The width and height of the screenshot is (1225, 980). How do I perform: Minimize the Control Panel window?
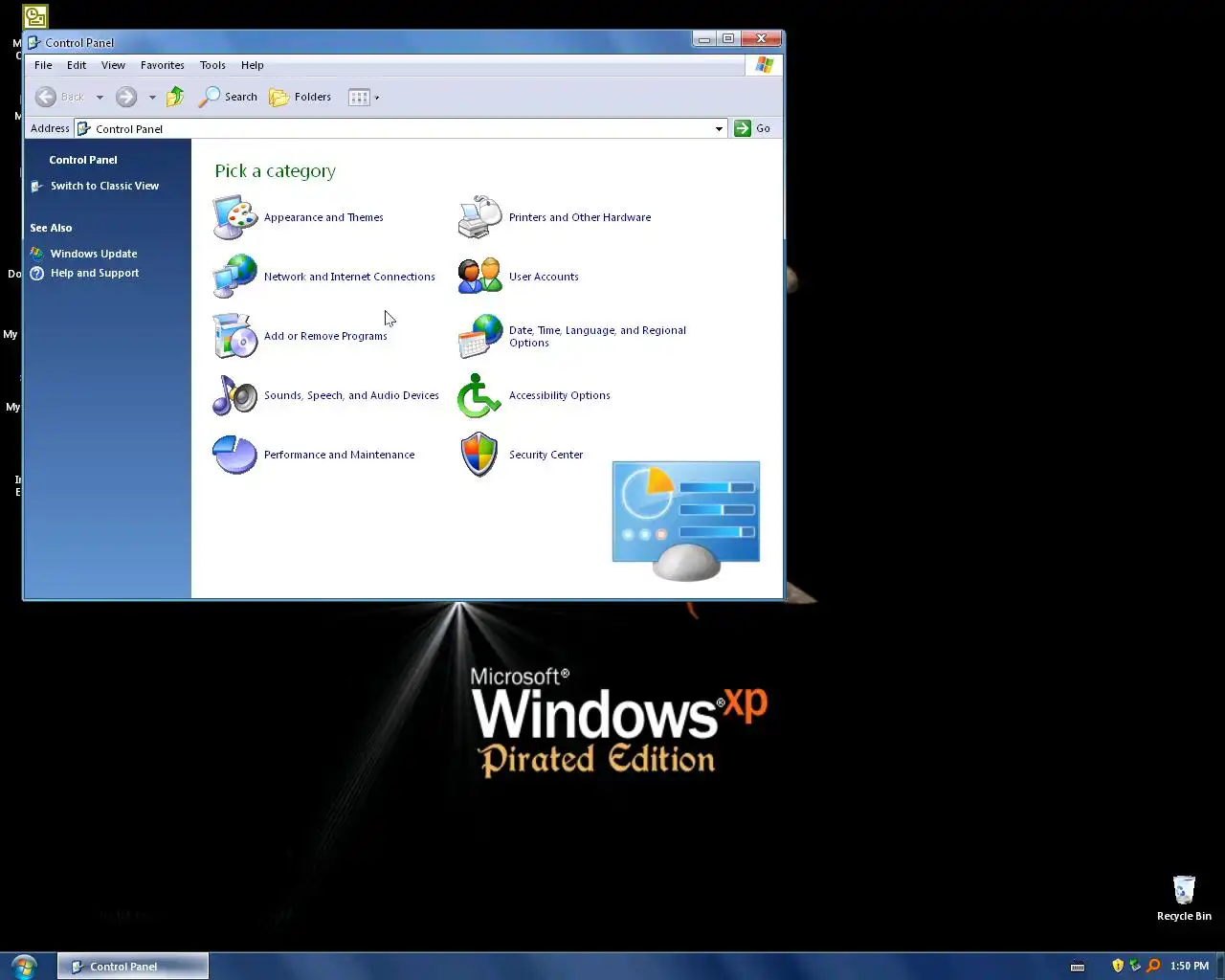pos(704,39)
